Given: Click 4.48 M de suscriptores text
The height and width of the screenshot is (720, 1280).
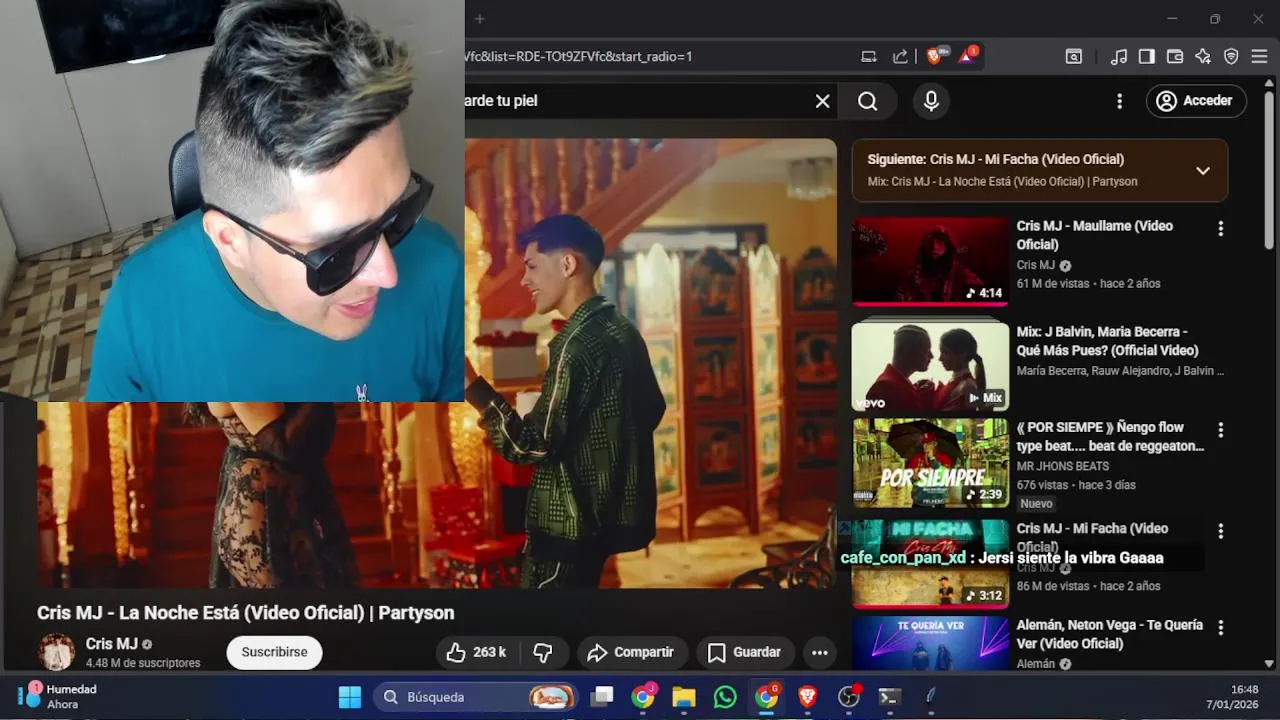Looking at the screenshot, I should point(143,663).
